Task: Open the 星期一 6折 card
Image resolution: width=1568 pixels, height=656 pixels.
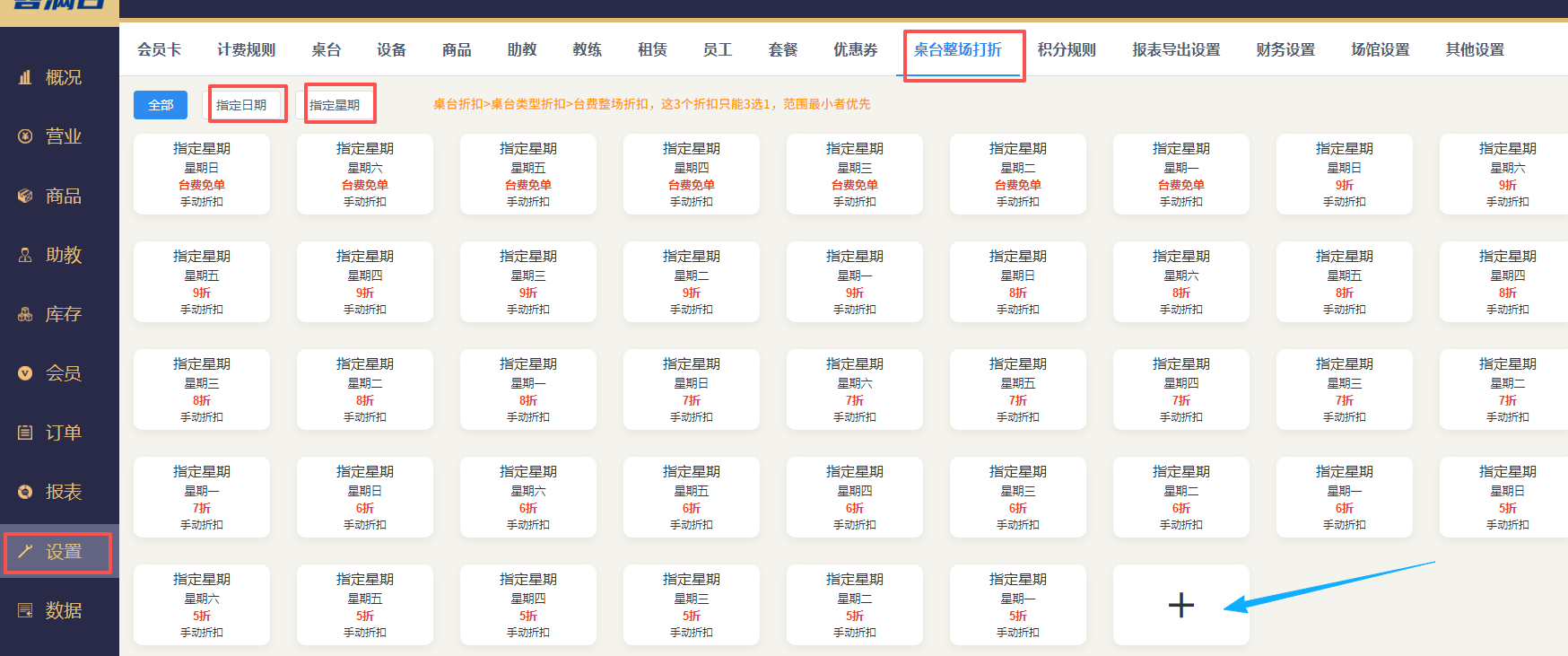Action: 1345,497
